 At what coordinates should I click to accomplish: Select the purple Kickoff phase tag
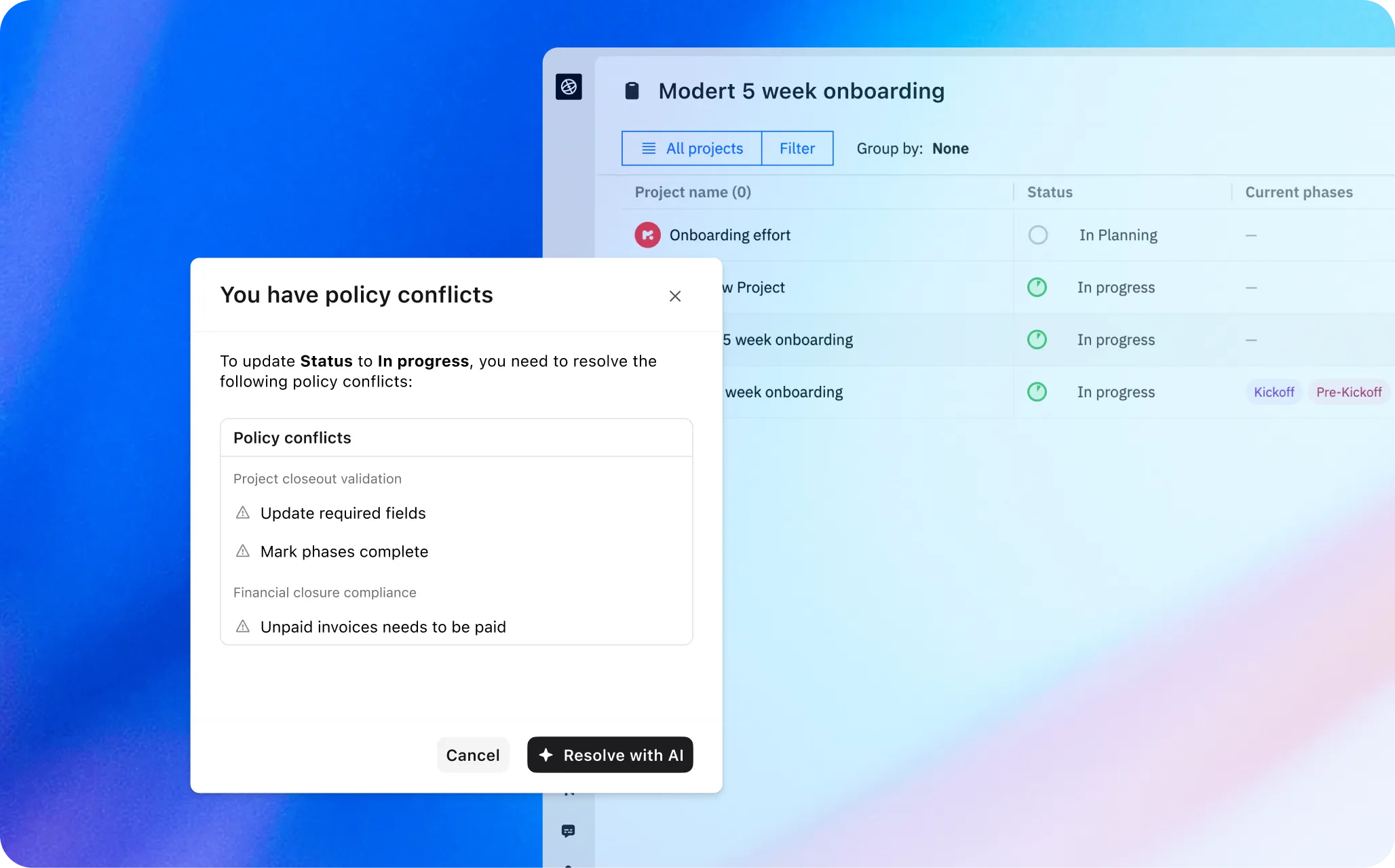click(x=1274, y=392)
